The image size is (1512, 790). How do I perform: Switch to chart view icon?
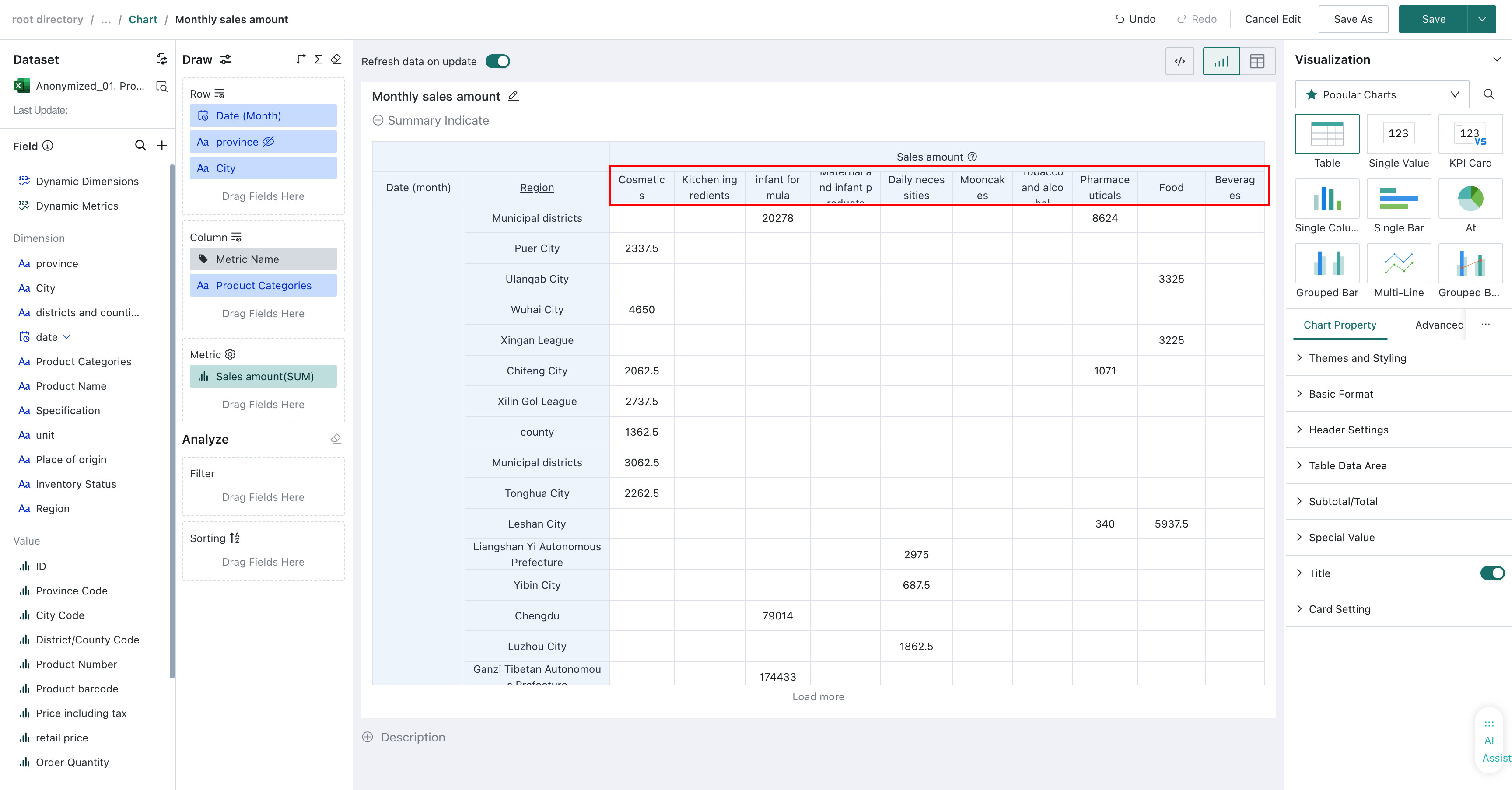[1221, 61]
